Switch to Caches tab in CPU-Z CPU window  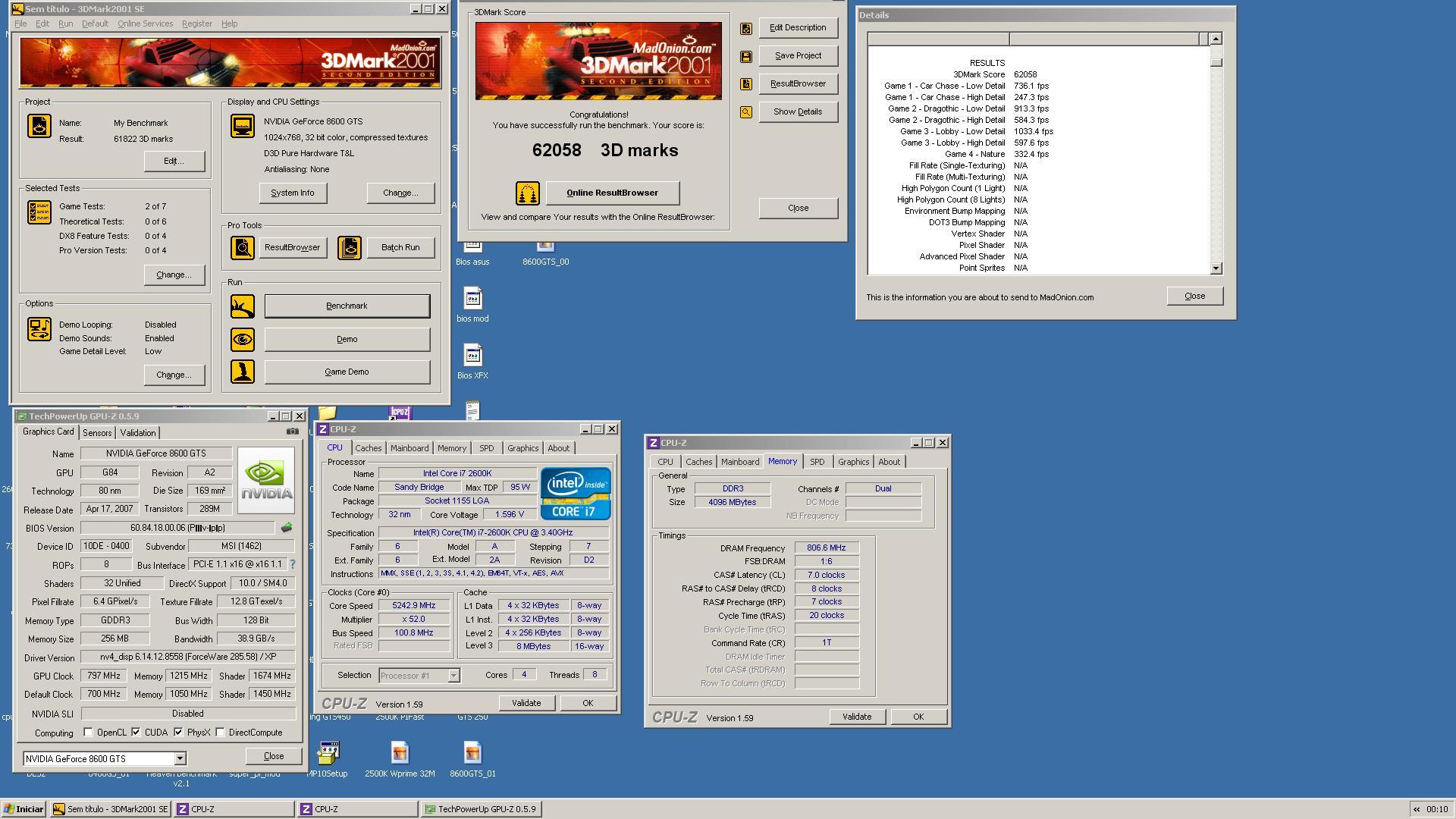pyautogui.click(x=369, y=448)
